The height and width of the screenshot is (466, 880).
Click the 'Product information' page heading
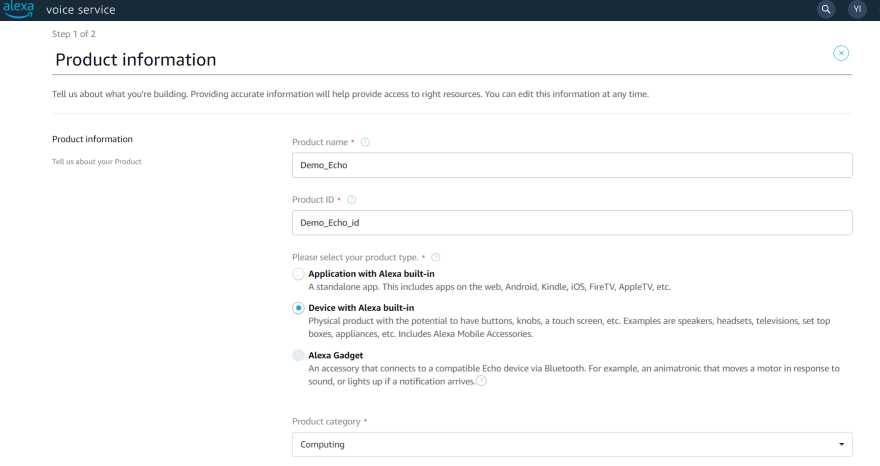136,60
